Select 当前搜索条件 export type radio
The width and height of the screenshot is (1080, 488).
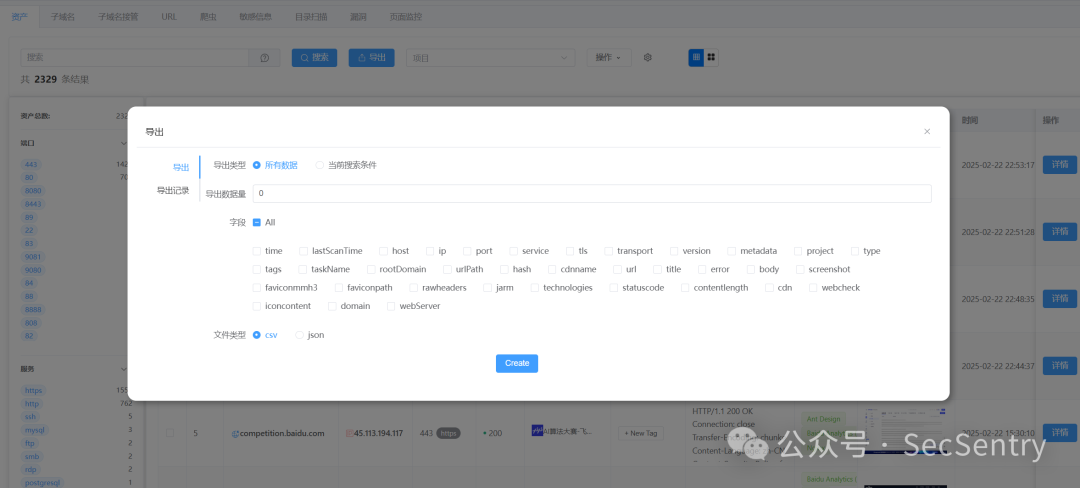[x=320, y=165]
